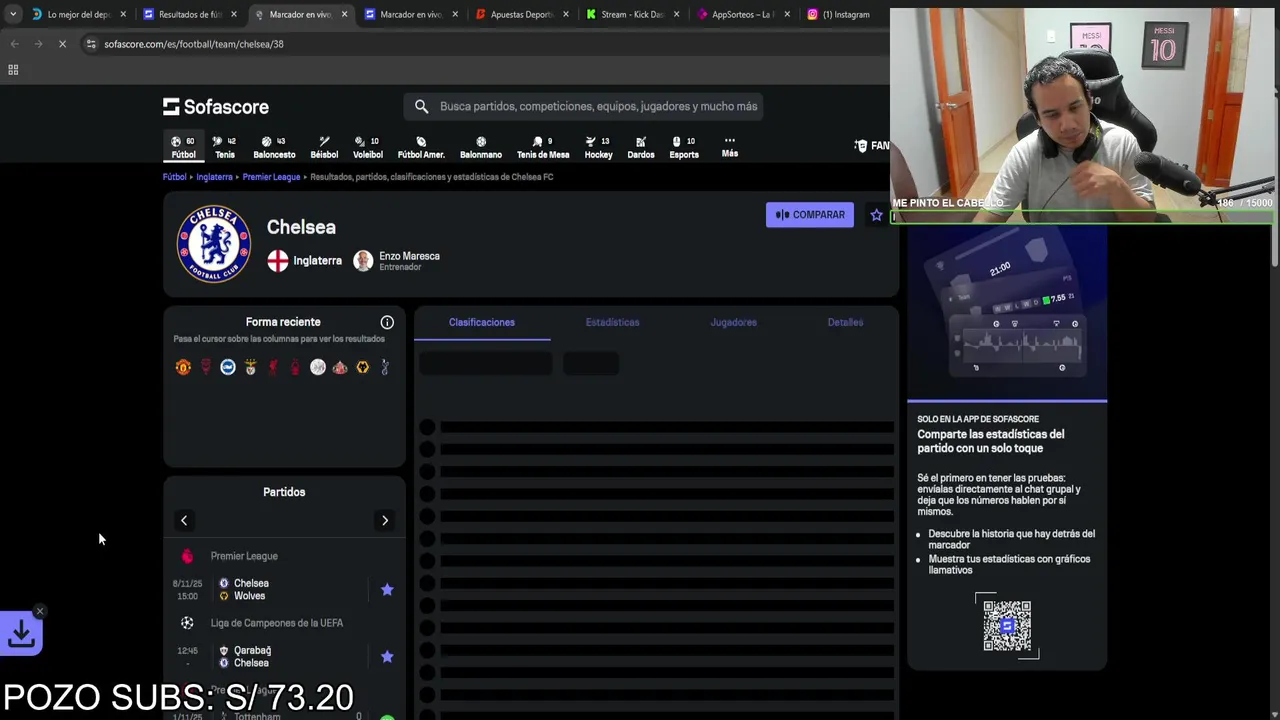Click the Champions League ball icon
This screenshot has width=1280, height=720.
point(187,623)
